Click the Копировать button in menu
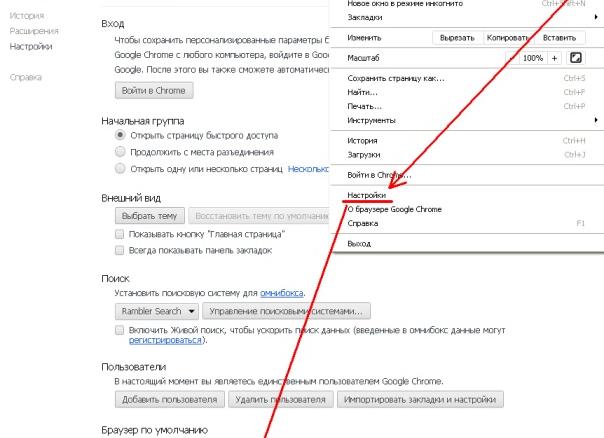Viewport: 604px width, 438px height. coord(508,38)
